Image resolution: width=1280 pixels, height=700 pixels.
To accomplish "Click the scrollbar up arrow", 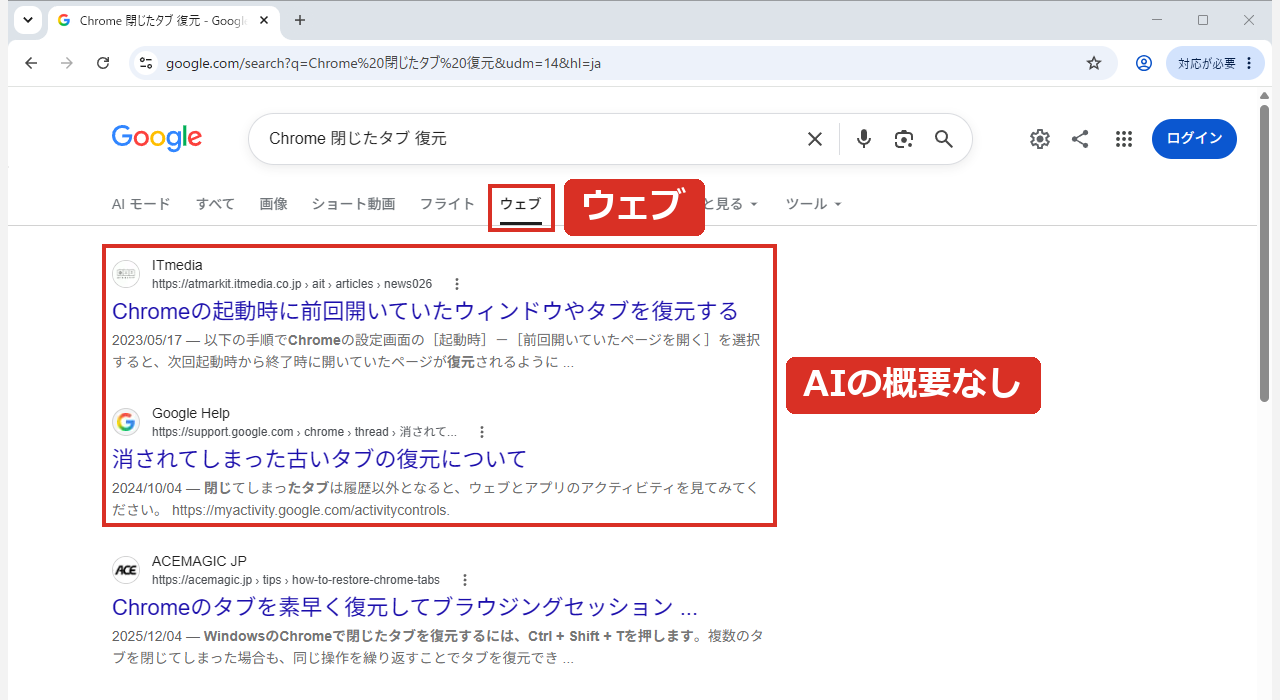I will 1265,95.
